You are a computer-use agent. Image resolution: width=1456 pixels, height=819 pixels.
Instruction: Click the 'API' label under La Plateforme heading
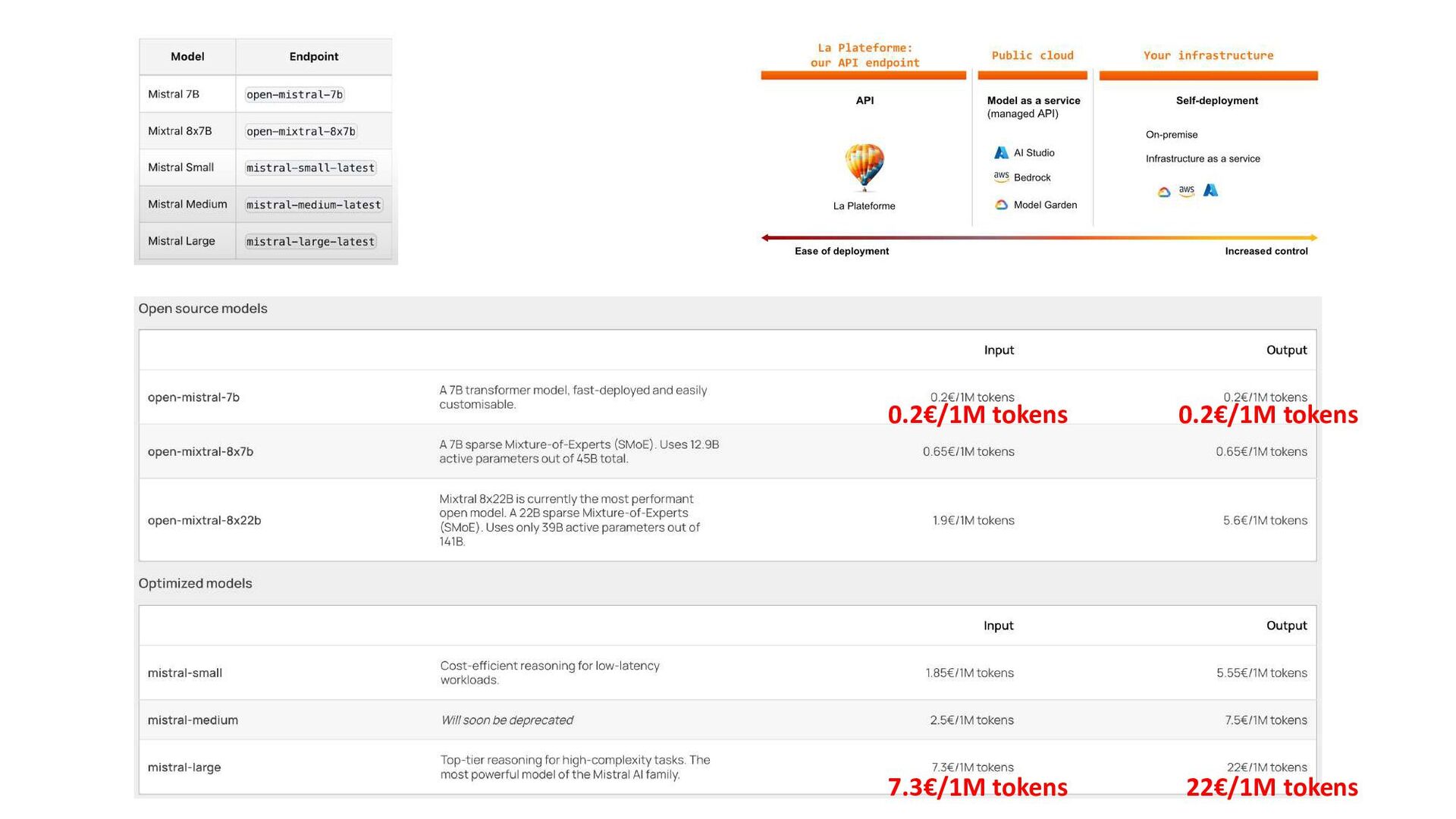tap(864, 100)
